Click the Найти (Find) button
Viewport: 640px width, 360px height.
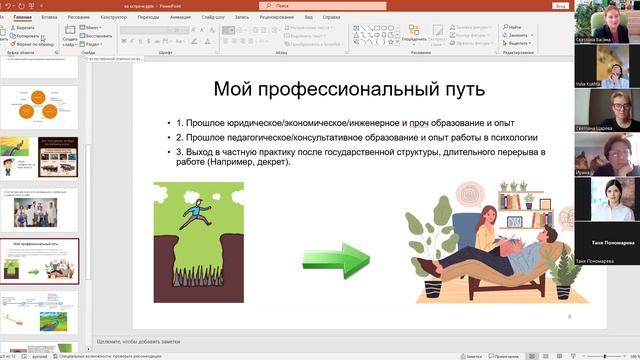pos(512,27)
